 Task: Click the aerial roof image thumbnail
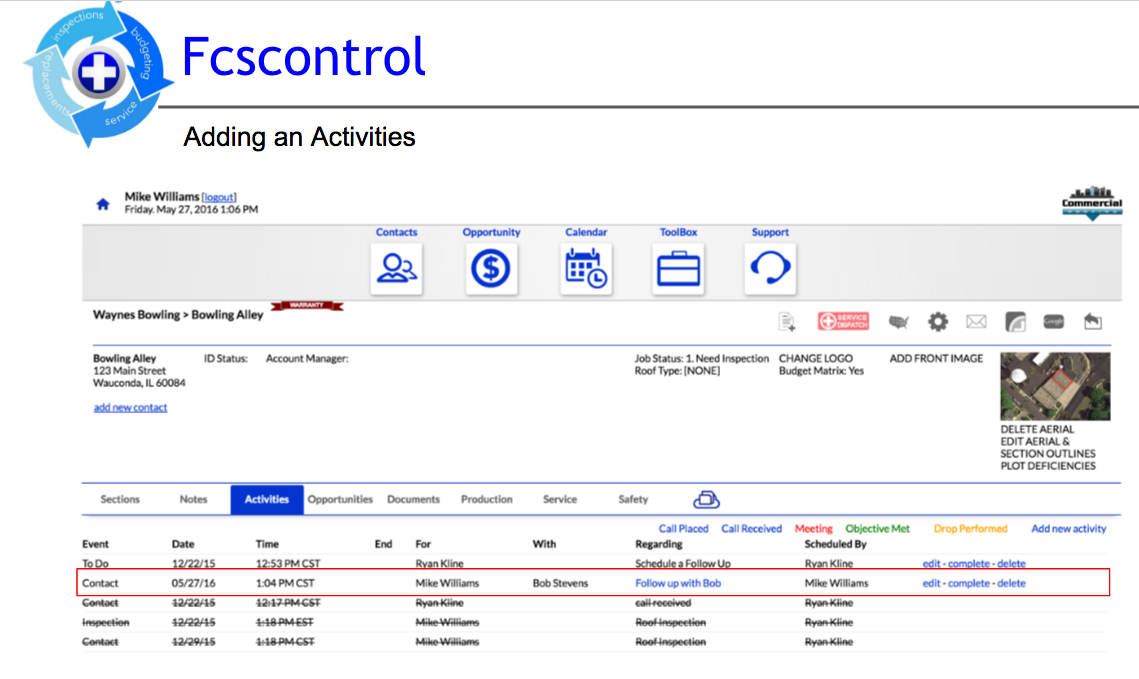(x=1054, y=386)
